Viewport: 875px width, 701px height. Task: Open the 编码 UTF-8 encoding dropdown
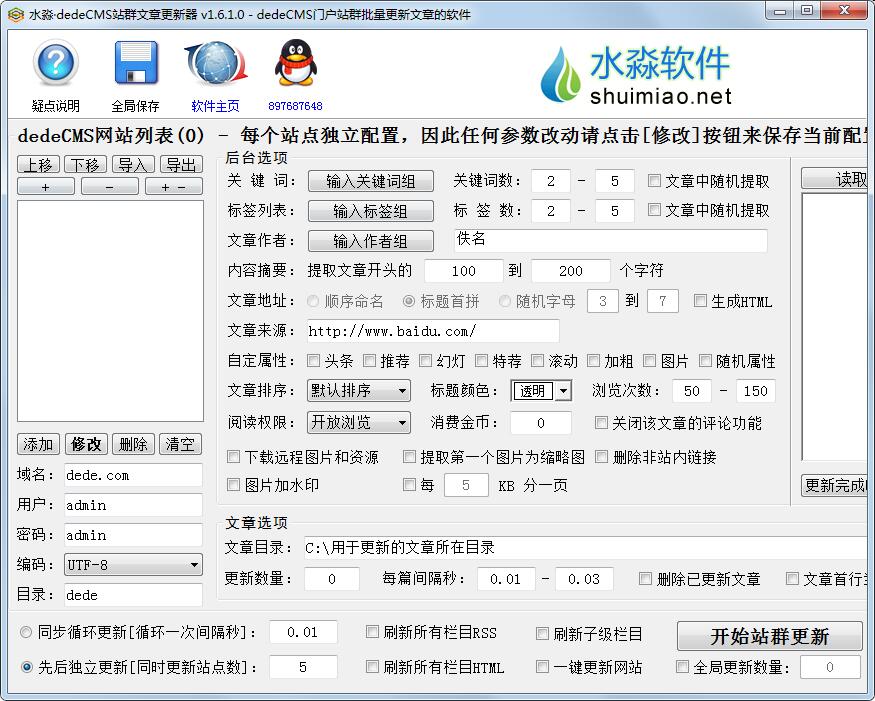(132, 566)
